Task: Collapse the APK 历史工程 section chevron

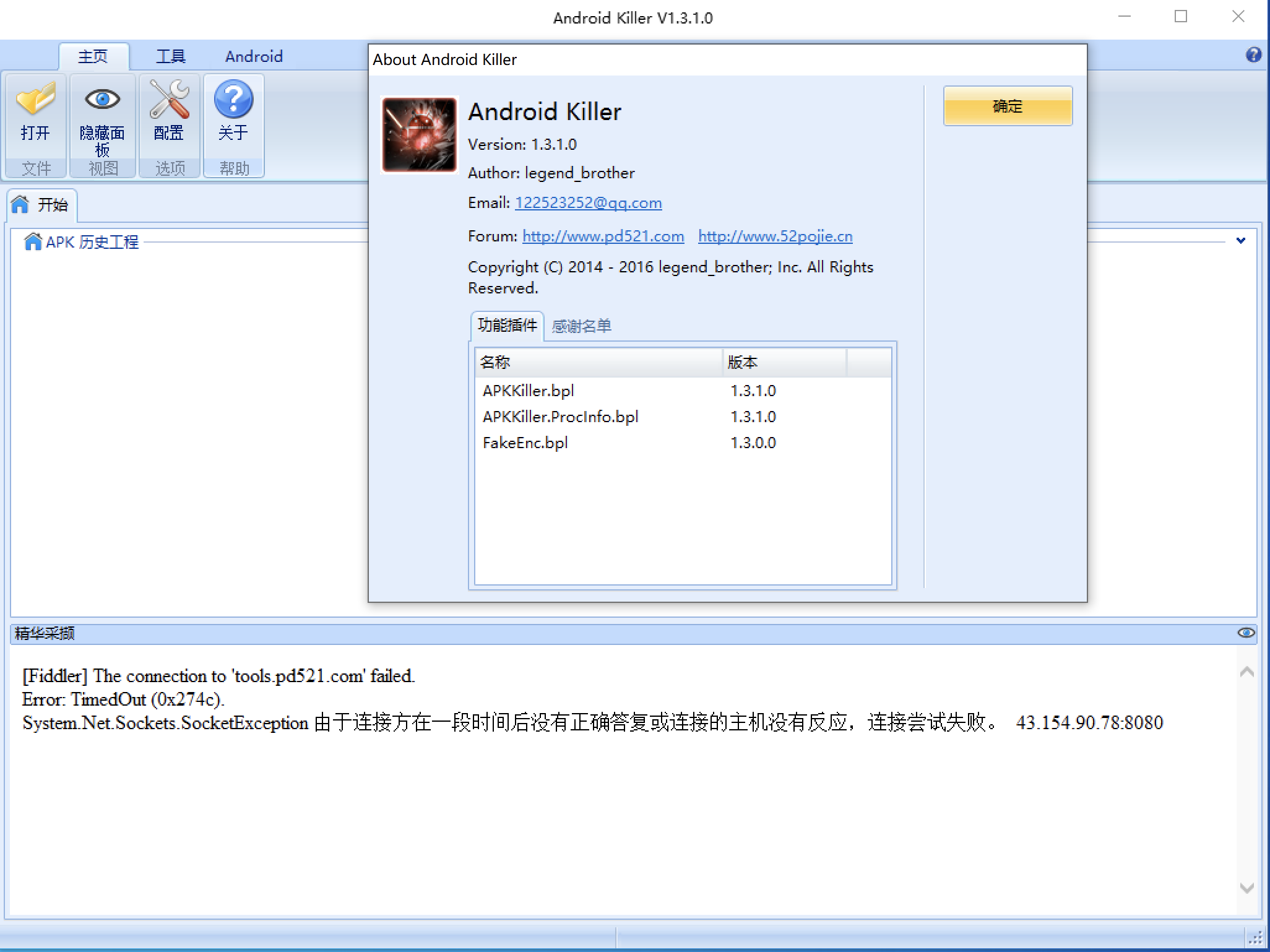Action: 1241,241
